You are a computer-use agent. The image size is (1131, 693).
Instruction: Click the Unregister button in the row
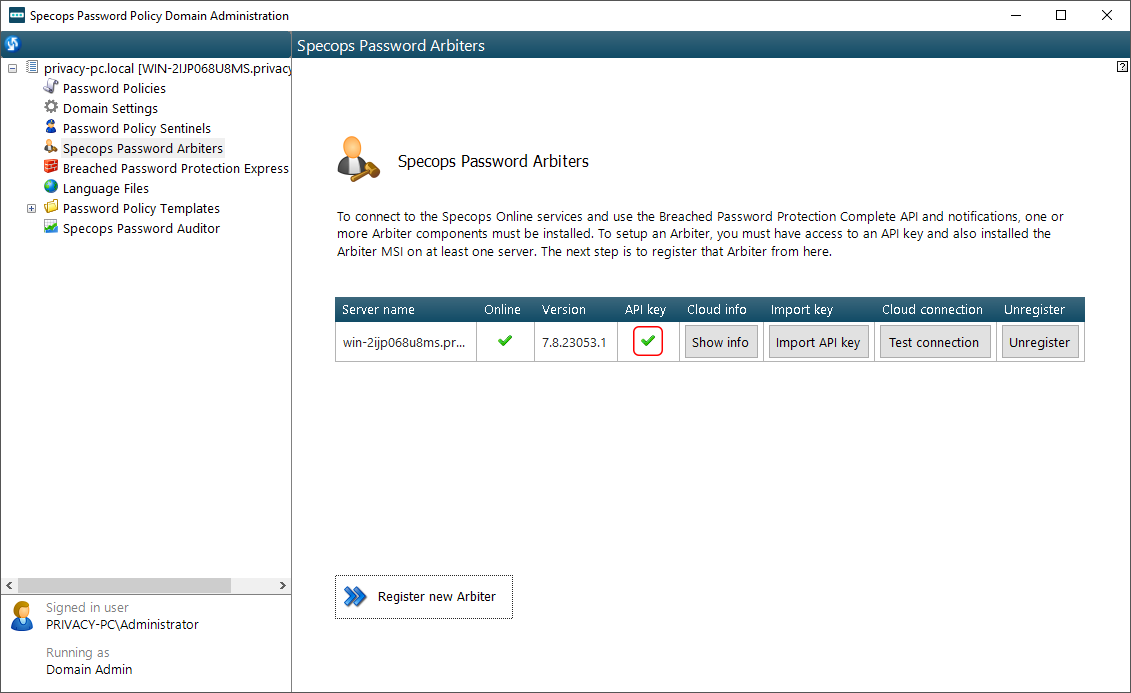(1039, 343)
